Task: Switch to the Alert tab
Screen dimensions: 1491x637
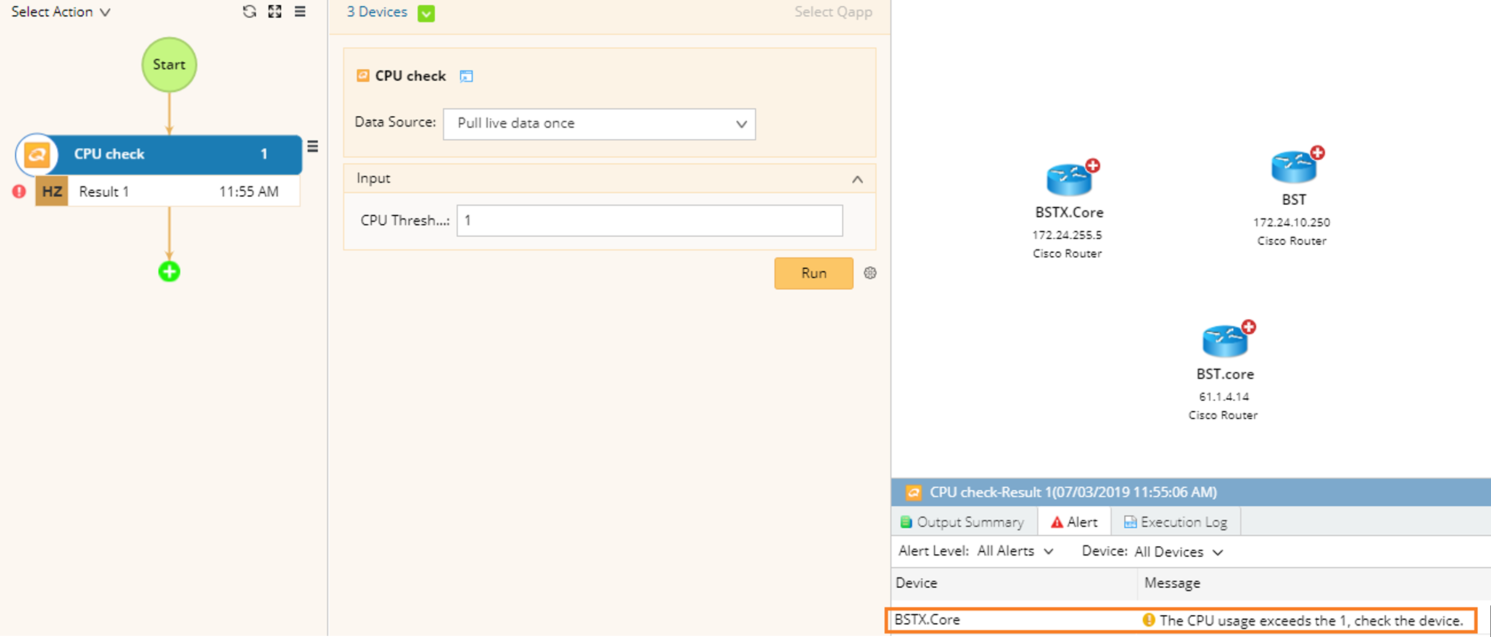Action: pos(1074,522)
